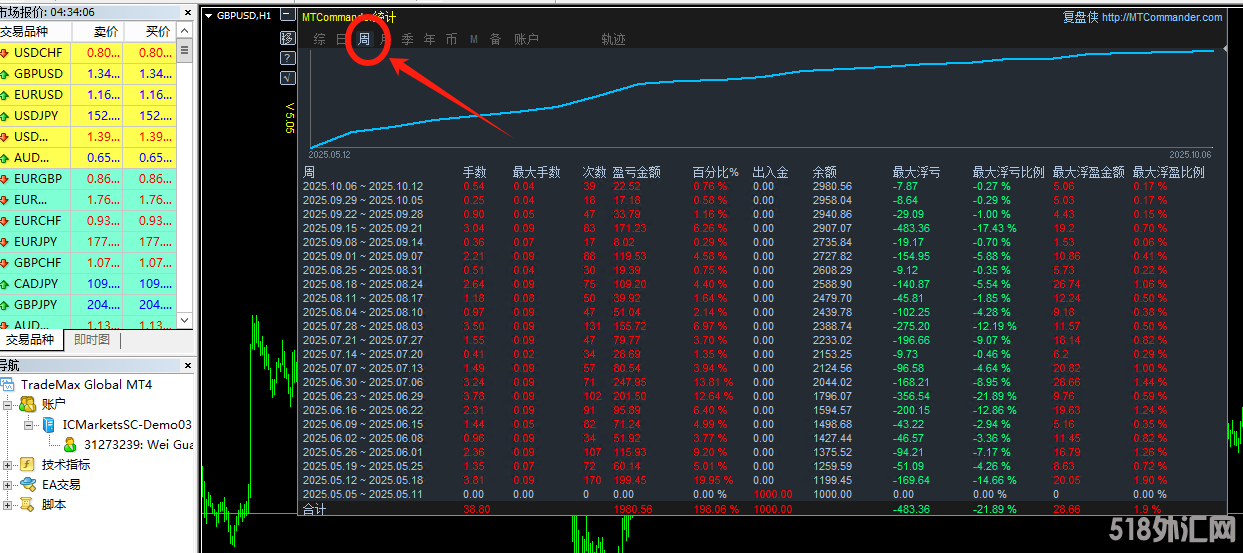This screenshot has width=1243, height=553.
Task: Open the 即时图 tick chart tab
Action: pos(92,340)
